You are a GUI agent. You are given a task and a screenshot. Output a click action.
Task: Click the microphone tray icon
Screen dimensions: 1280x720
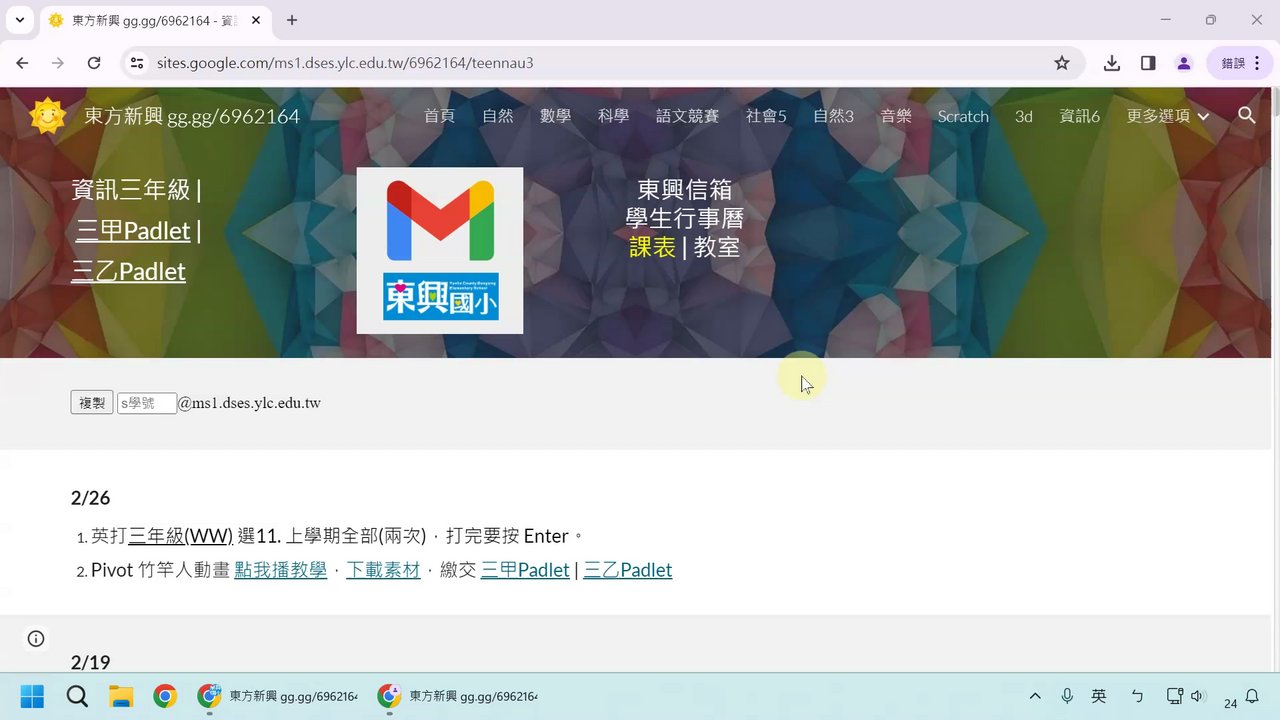coord(1067,696)
